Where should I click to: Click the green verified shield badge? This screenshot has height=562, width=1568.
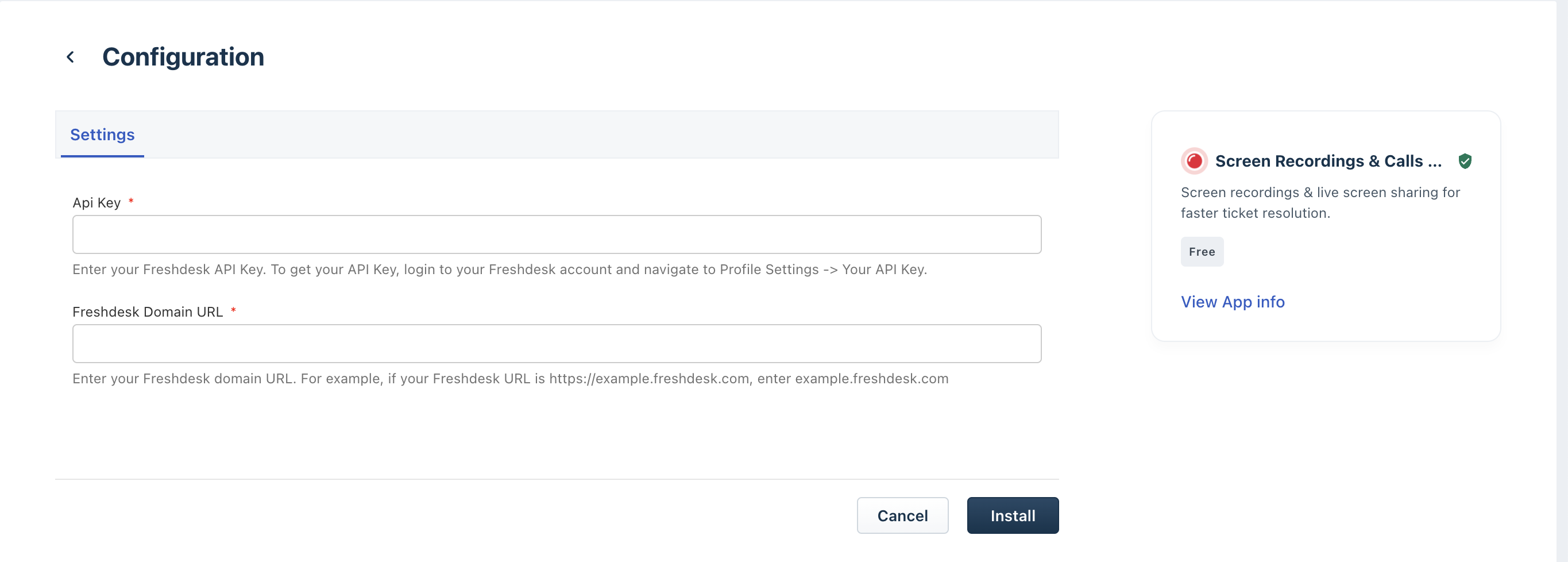1465,161
